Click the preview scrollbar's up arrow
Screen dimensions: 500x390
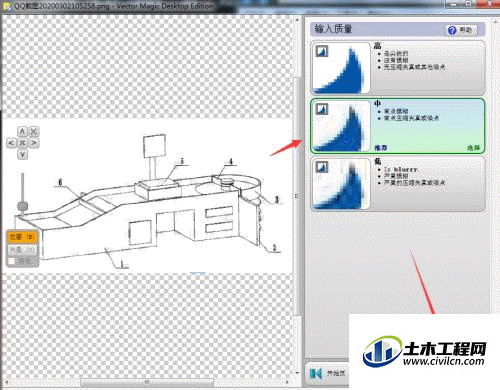pyautogui.click(x=297, y=20)
